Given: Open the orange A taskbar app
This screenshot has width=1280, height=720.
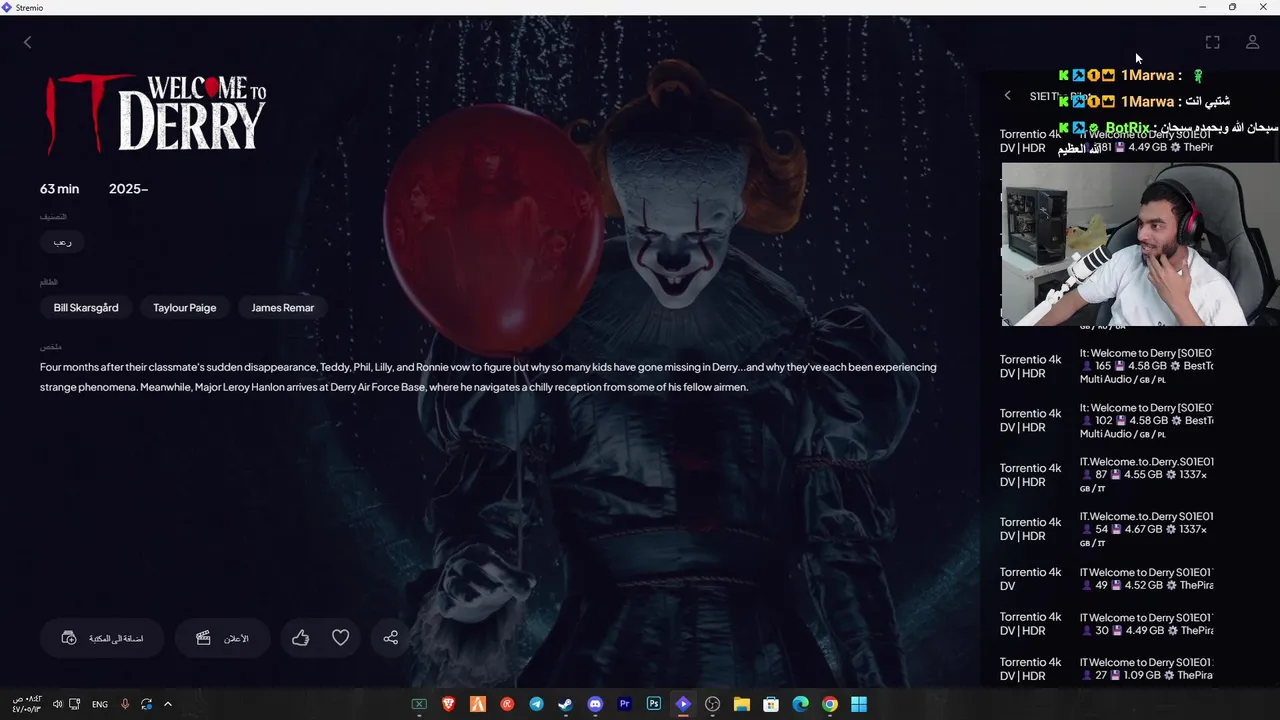Looking at the screenshot, I should tap(478, 704).
